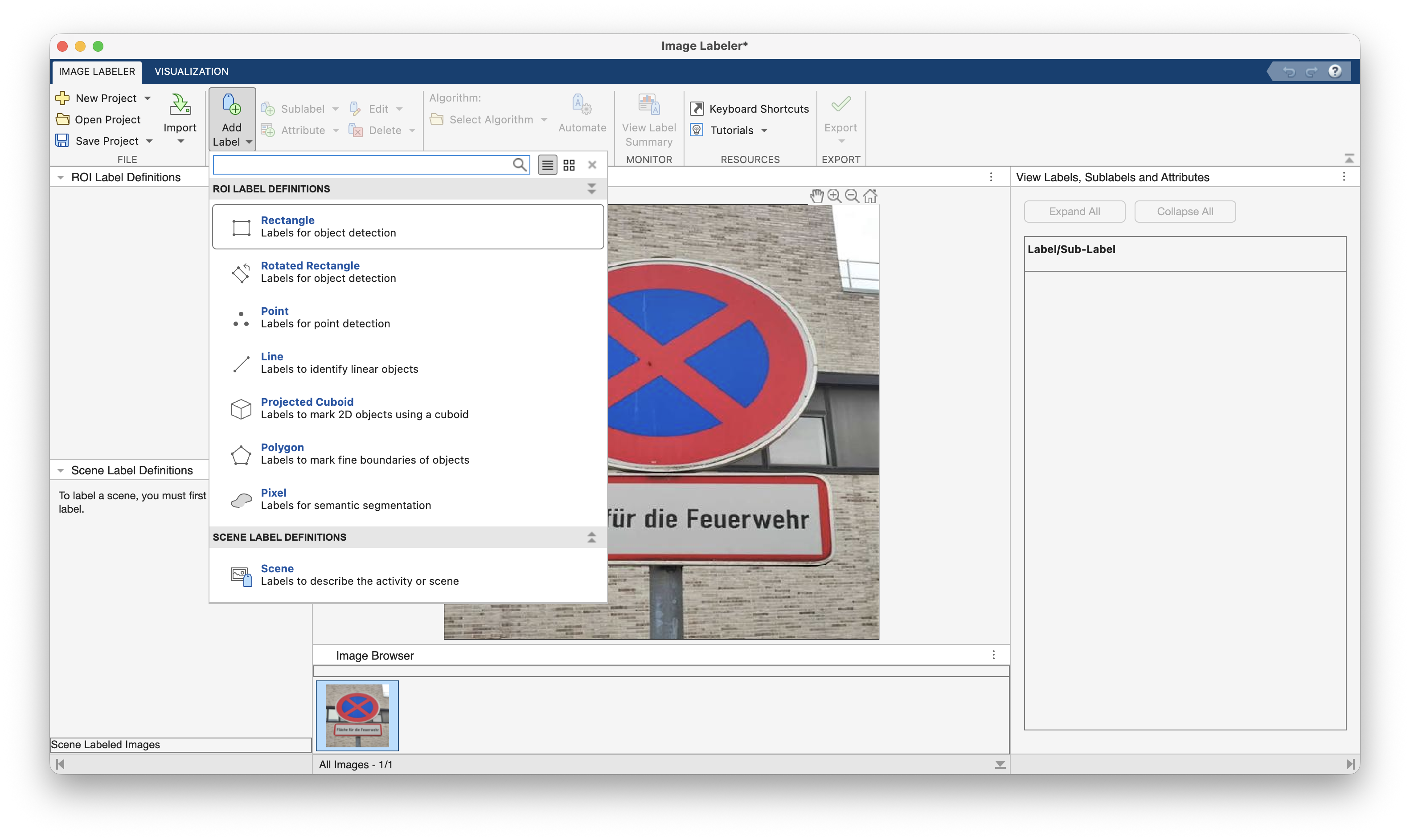
Task: Click the Import icon in toolbar
Action: click(x=180, y=105)
